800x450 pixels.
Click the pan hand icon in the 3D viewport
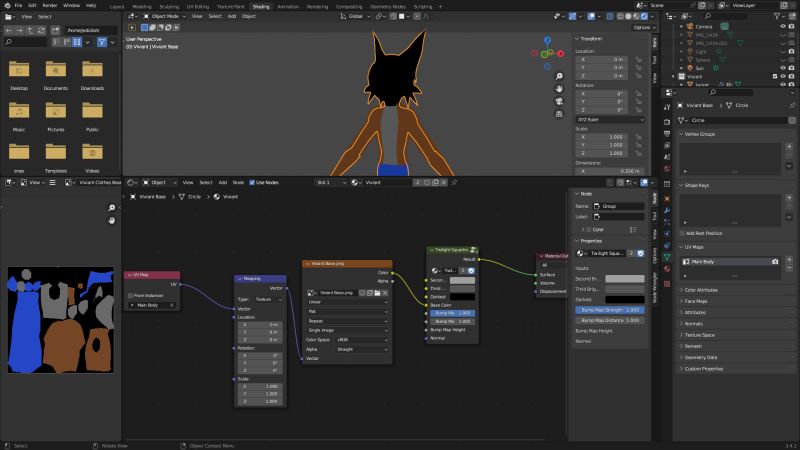pos(559,89)
